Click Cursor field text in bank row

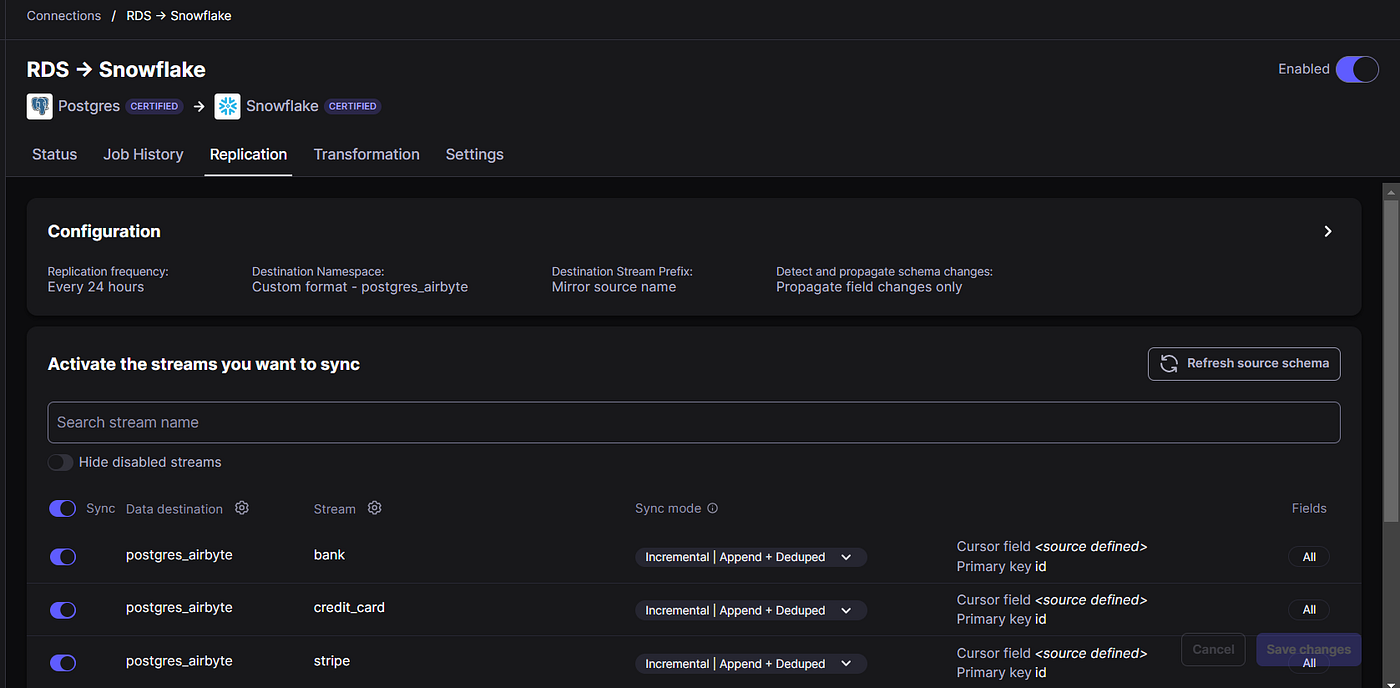click(x=1052, y=546)
